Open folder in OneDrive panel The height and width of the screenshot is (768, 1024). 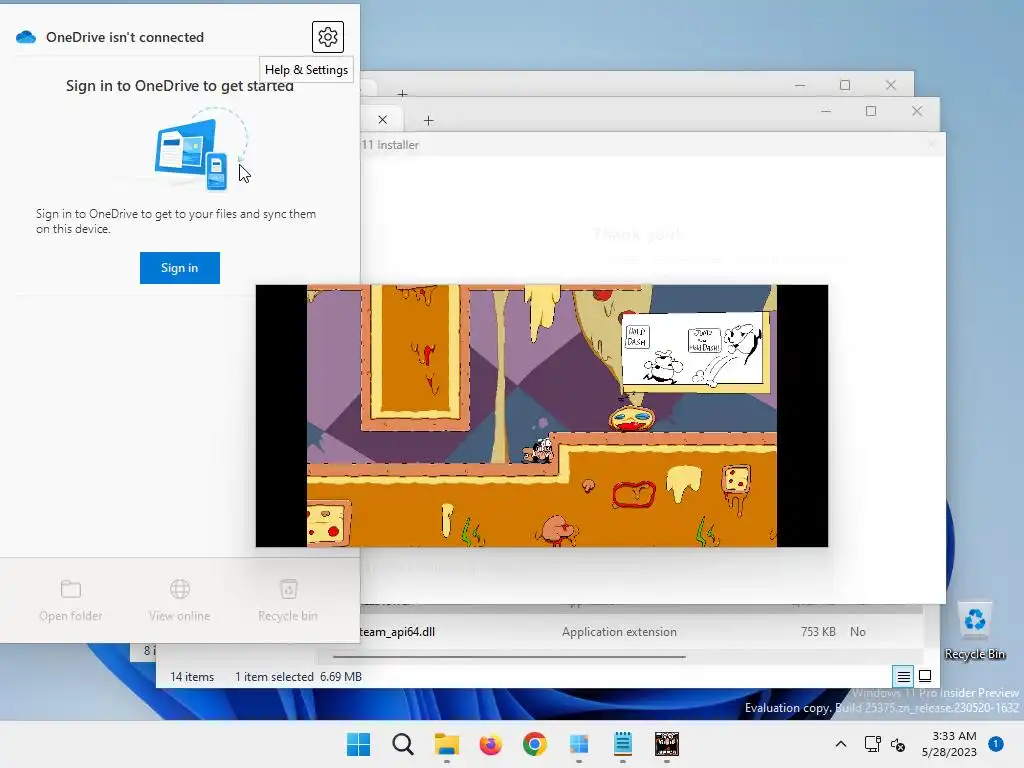tap(71, 601)
